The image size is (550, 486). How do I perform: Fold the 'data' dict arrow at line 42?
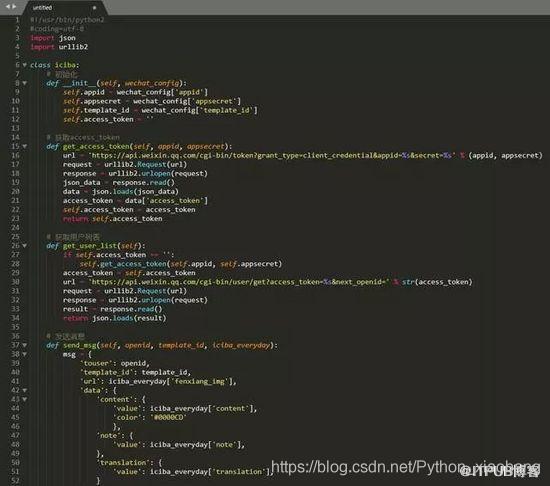[x=25, y=390]
